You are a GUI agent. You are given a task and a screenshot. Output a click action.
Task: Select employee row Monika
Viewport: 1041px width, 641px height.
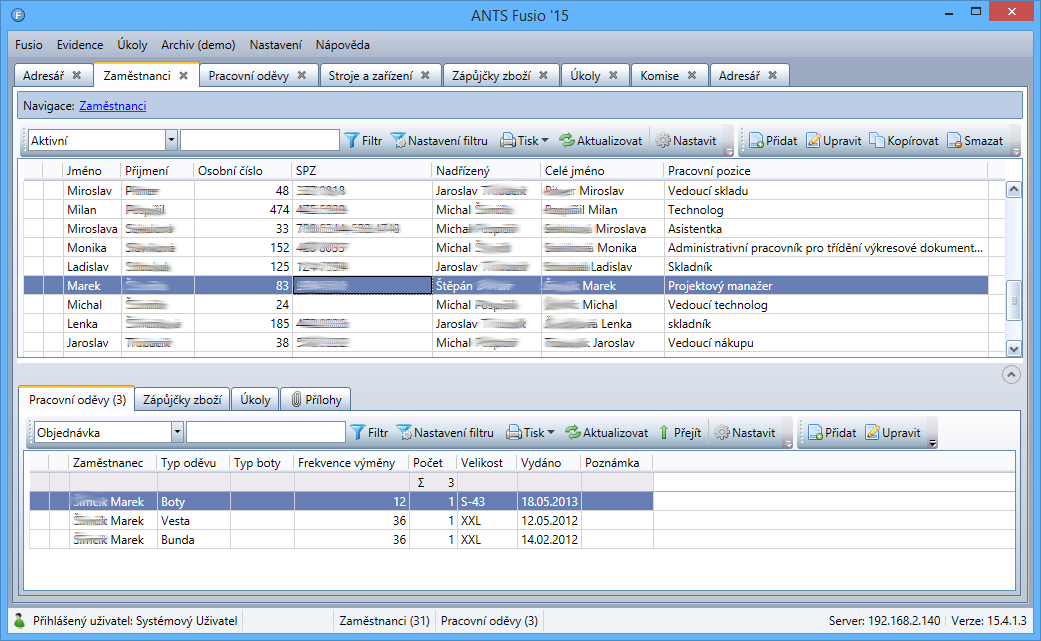(506, 248)
